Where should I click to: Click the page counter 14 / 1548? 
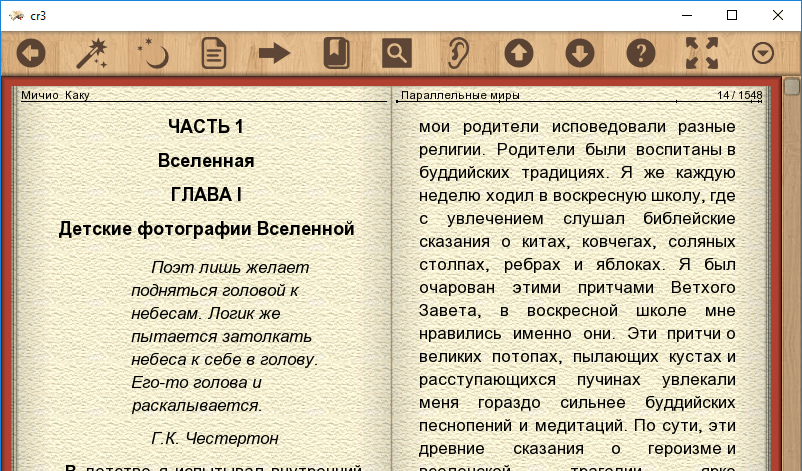pyautogui.click(x=740, y=95)
